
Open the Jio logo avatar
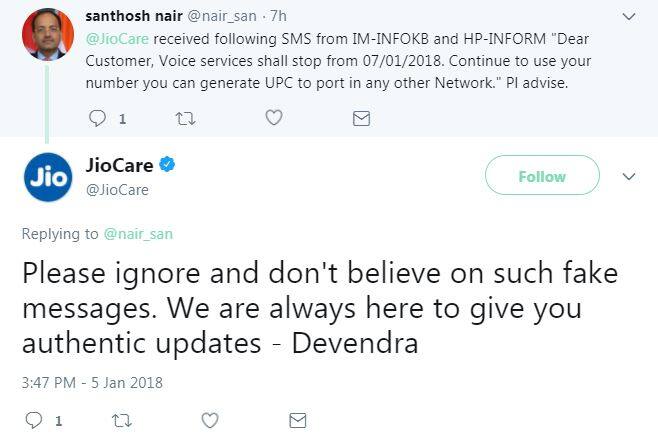coord(48,176)
